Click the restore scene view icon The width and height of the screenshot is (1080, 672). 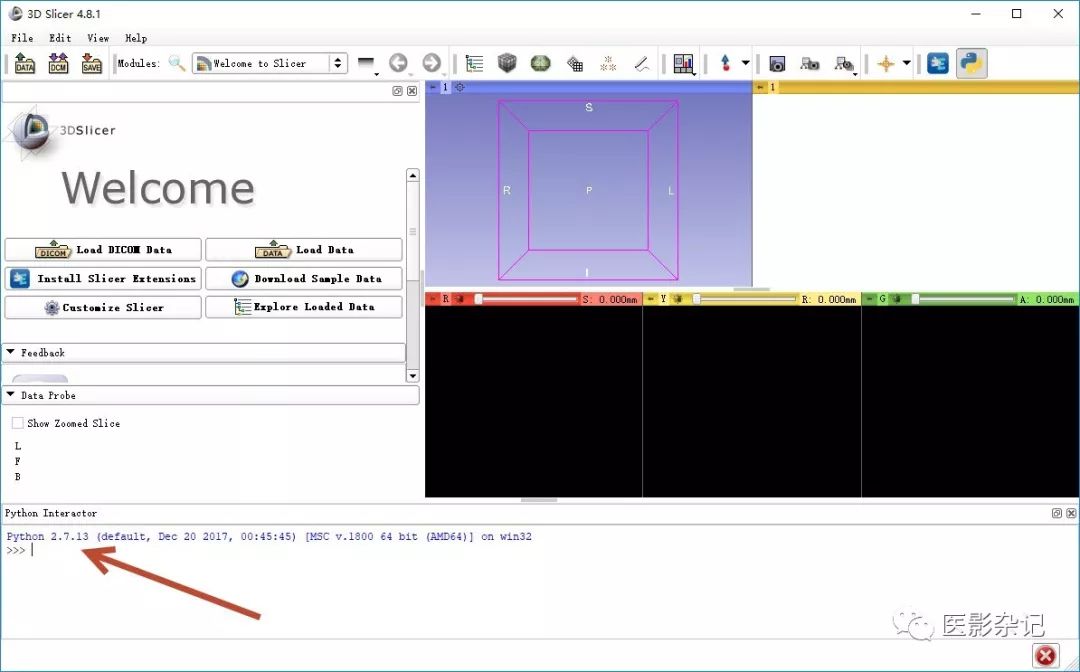click(844, 64)
